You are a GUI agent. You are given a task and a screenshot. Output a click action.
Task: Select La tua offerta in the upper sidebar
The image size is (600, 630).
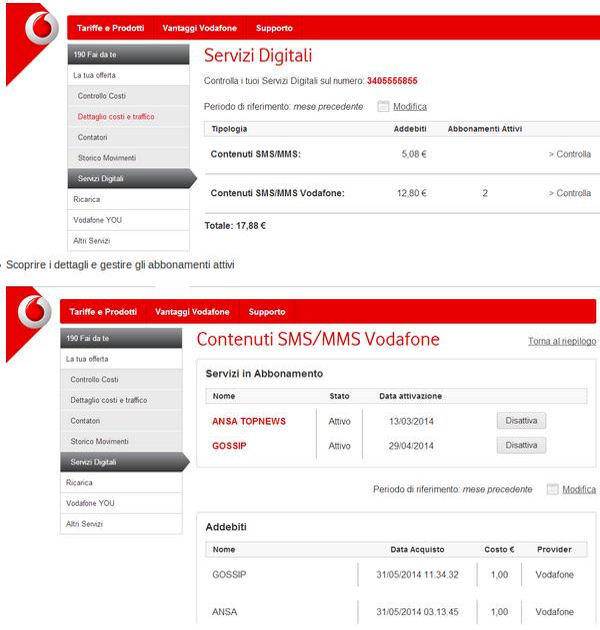tap(128, 75)
